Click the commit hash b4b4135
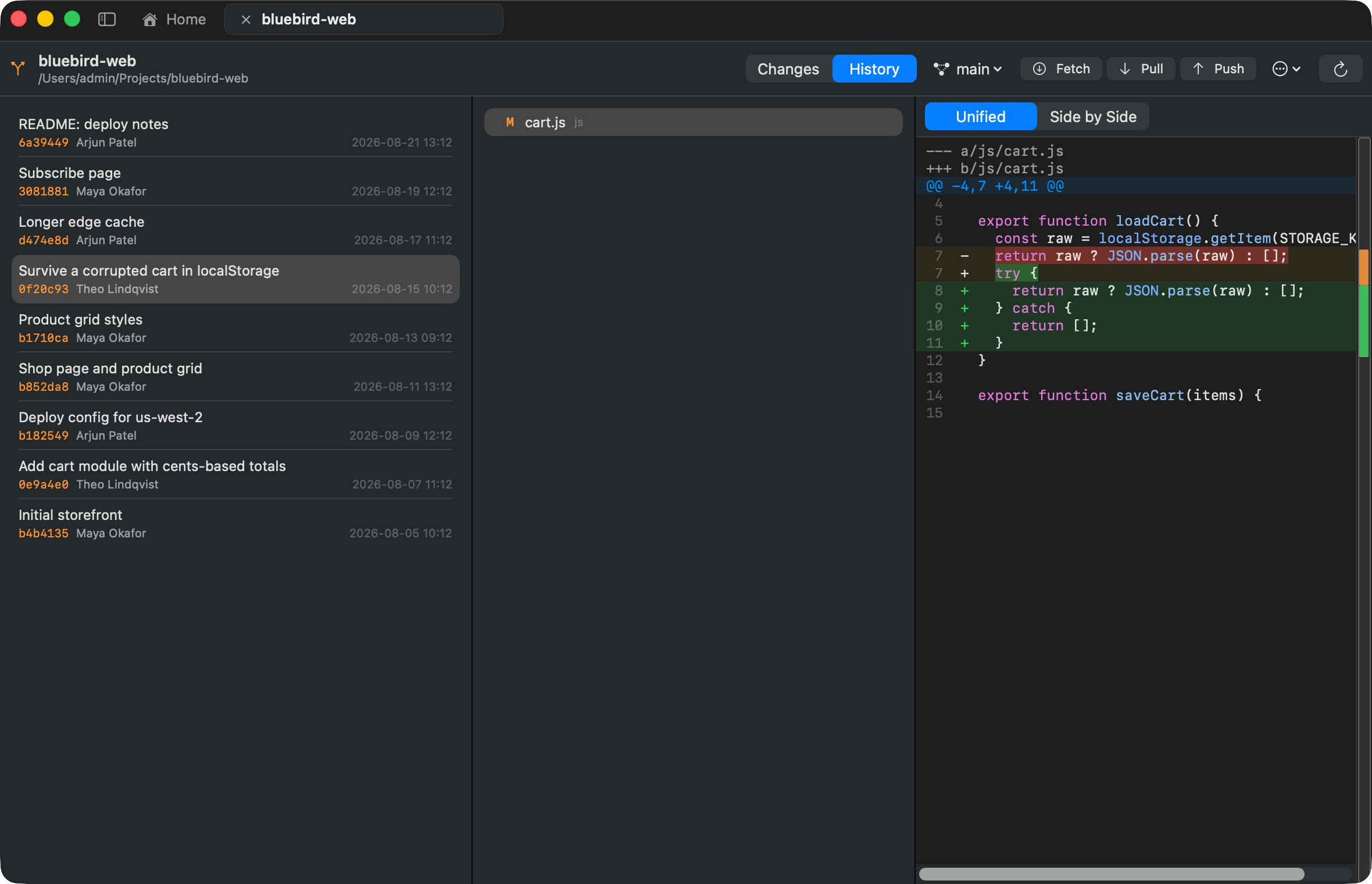The width and height of the screenshot is (1372, 884). pos(44,533)
